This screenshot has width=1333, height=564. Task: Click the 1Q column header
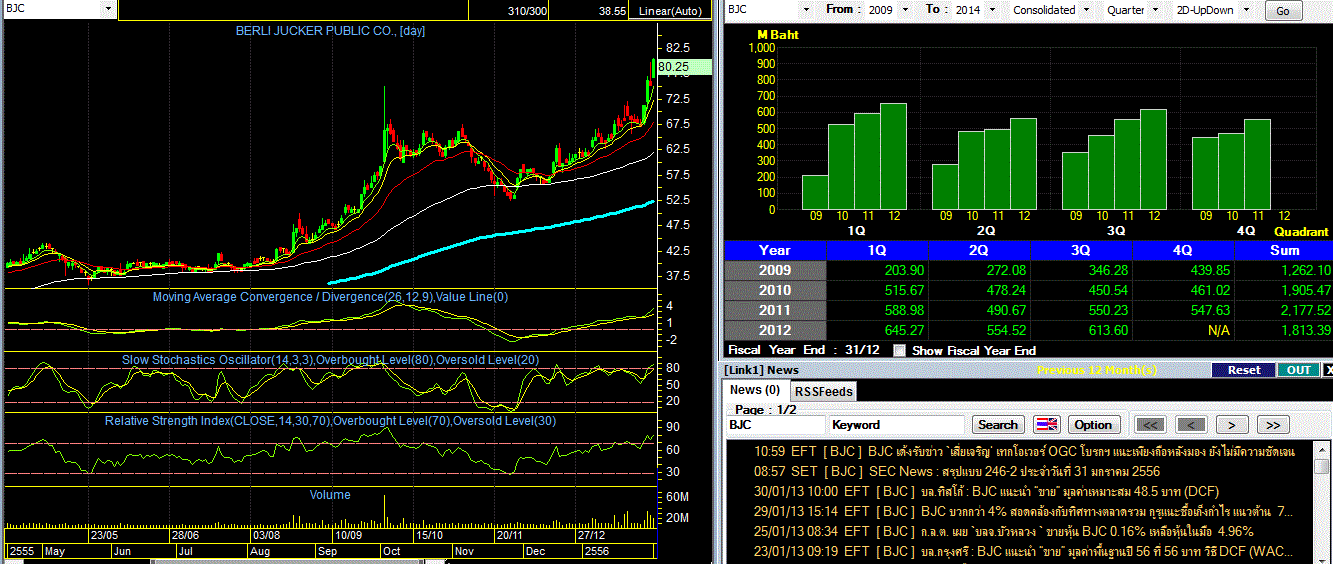point(877,250)
